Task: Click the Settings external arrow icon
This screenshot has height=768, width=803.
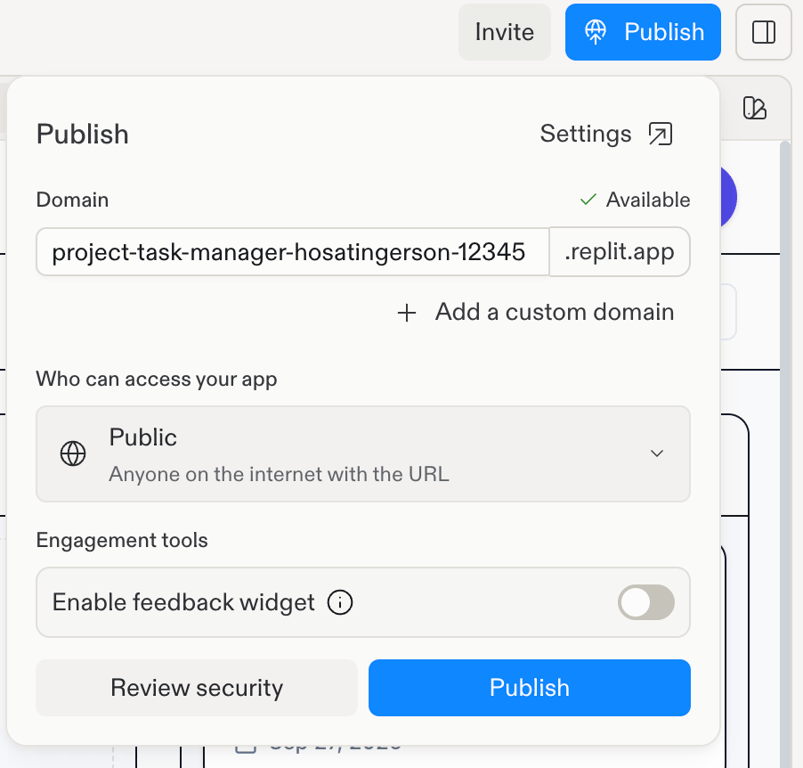Action: pos(660,134)
